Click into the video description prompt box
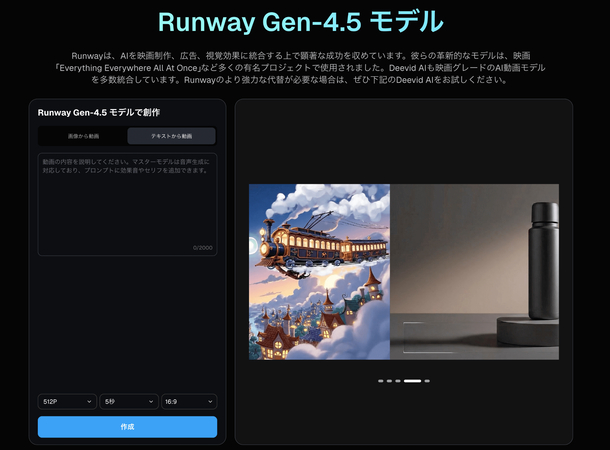 tap(127, 204)
